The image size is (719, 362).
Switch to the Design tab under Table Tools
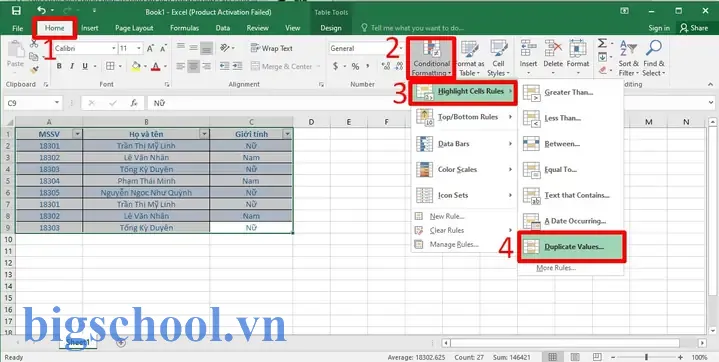coord(331,28)
